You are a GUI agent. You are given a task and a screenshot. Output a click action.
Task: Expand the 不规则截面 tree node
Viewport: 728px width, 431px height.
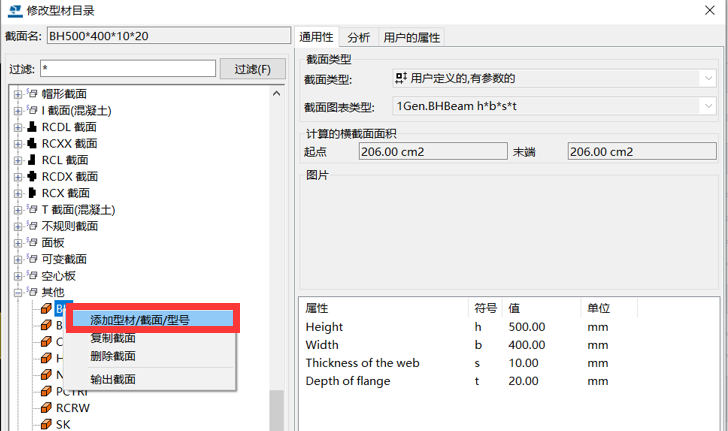pyautogui.click(x=18, y=226)
